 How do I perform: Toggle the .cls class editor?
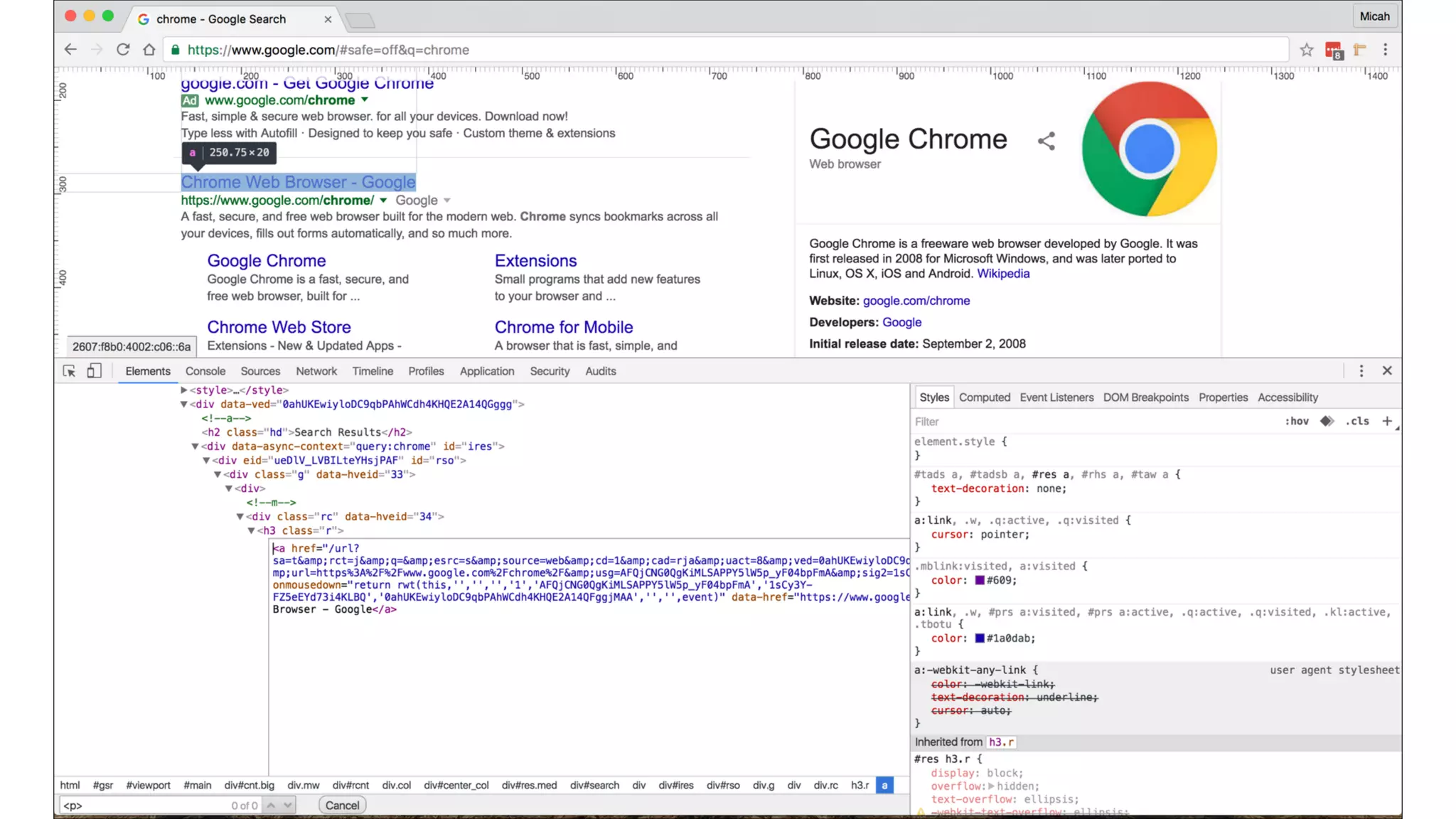pos(1357,421)
